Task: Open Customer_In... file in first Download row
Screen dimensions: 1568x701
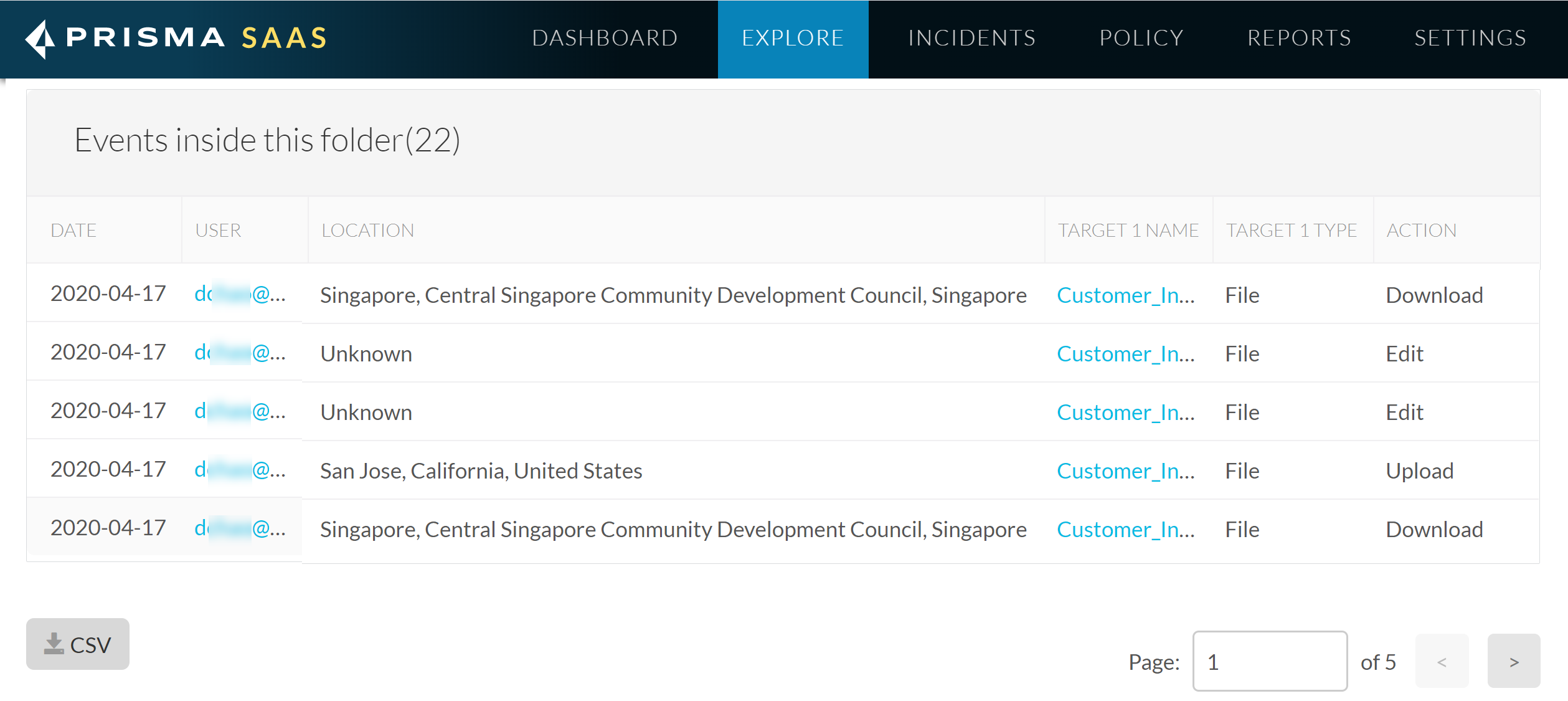Action: coord(1125,295)
